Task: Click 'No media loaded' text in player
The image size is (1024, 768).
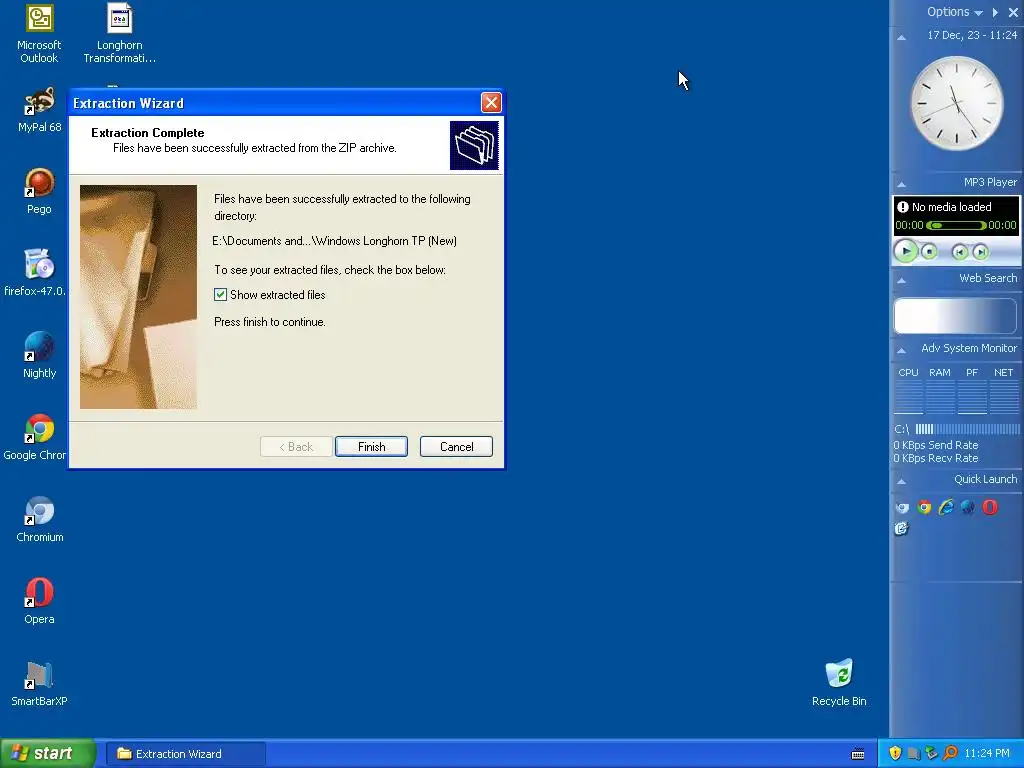Action: pyautogui.click(x=952, y=207)
